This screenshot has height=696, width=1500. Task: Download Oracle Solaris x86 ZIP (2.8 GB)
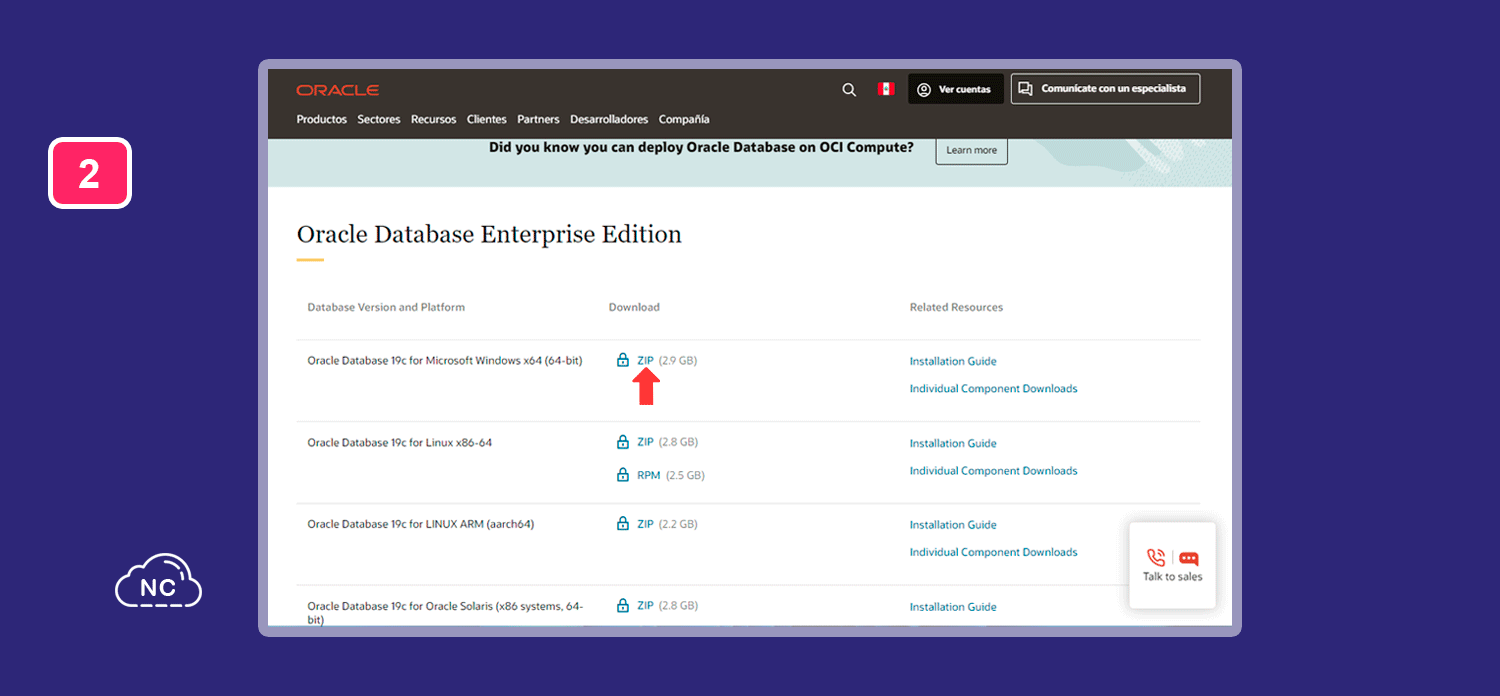click(x=645, y=606)
